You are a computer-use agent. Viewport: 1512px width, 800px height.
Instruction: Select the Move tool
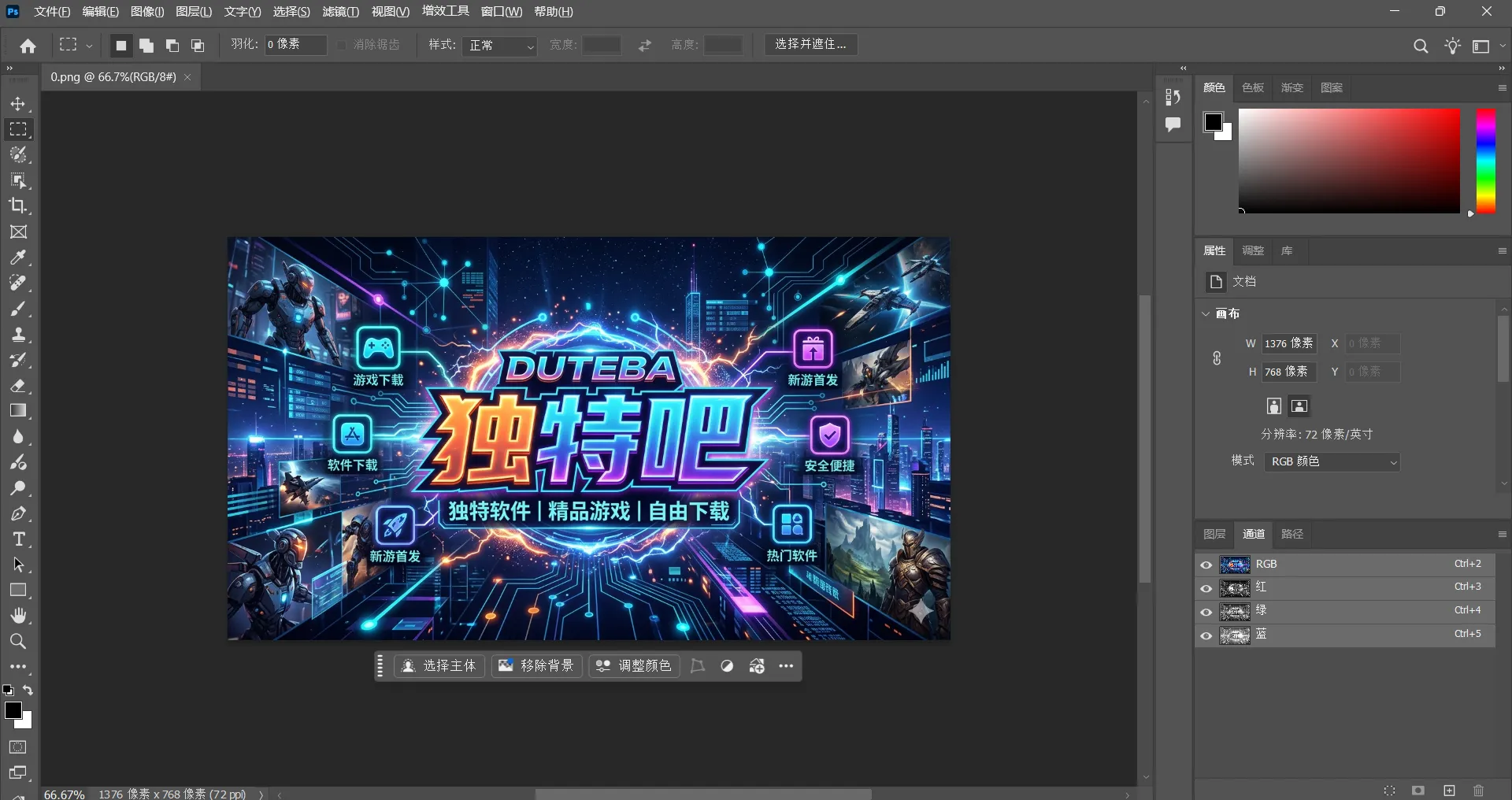point(19,104)
